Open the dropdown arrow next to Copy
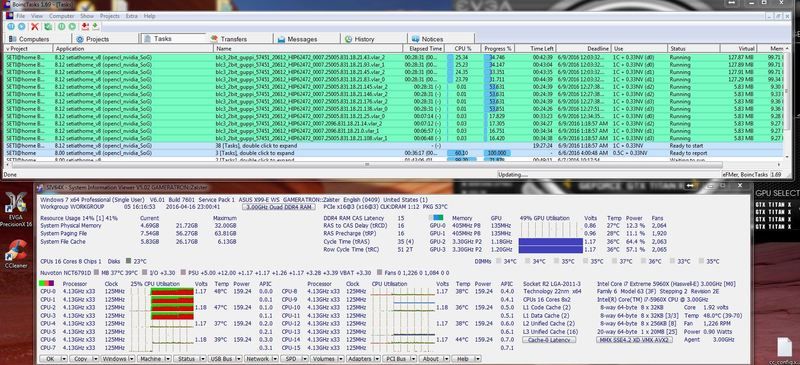The image size is (800, 365). click(x=95, y=359)
